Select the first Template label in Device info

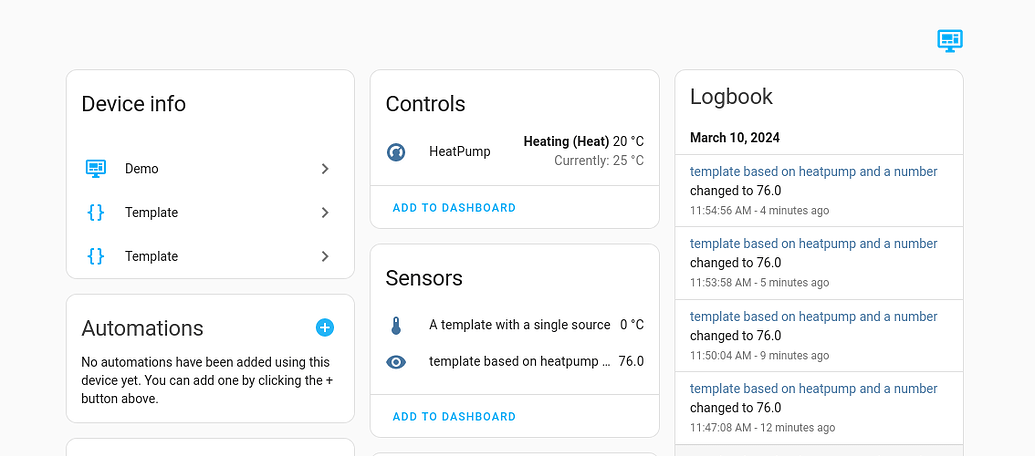[x=151, y=212]
